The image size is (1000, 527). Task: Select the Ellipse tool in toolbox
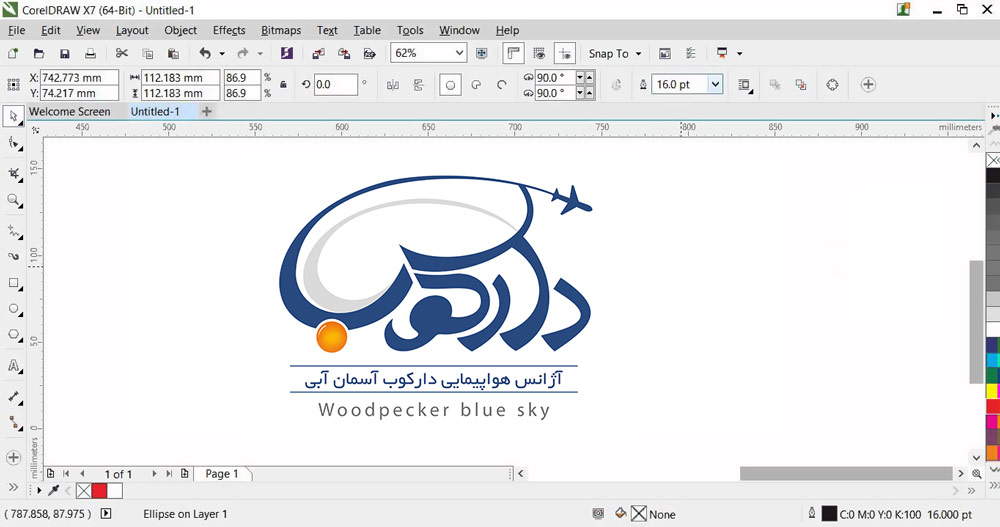[13, 309]
